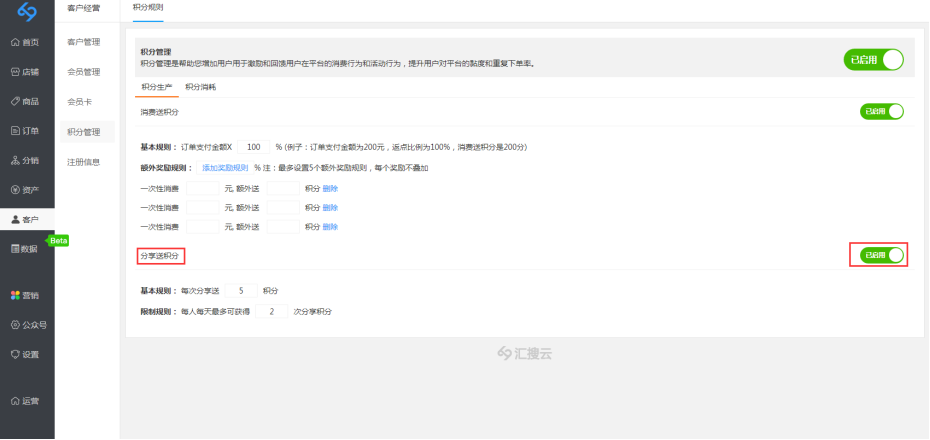Screen dimensions: 930x440
Task: Delete the first 一次性消费 reward rule
Action: [330, 188]
